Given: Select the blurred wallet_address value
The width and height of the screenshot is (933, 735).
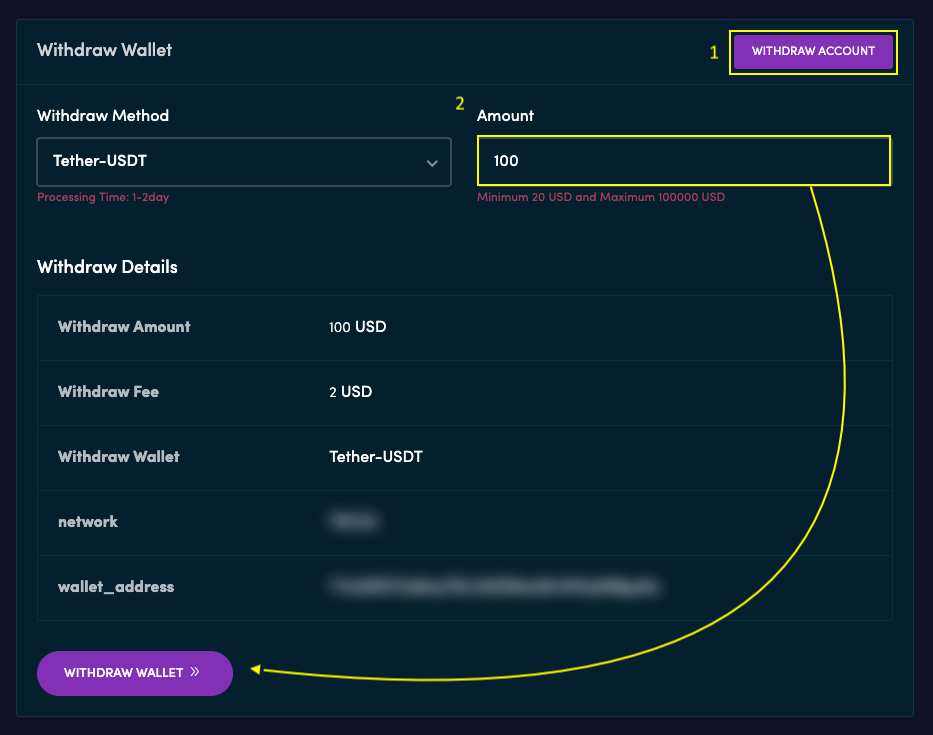Looking at the screenshot, I should (x=495, y=586).
